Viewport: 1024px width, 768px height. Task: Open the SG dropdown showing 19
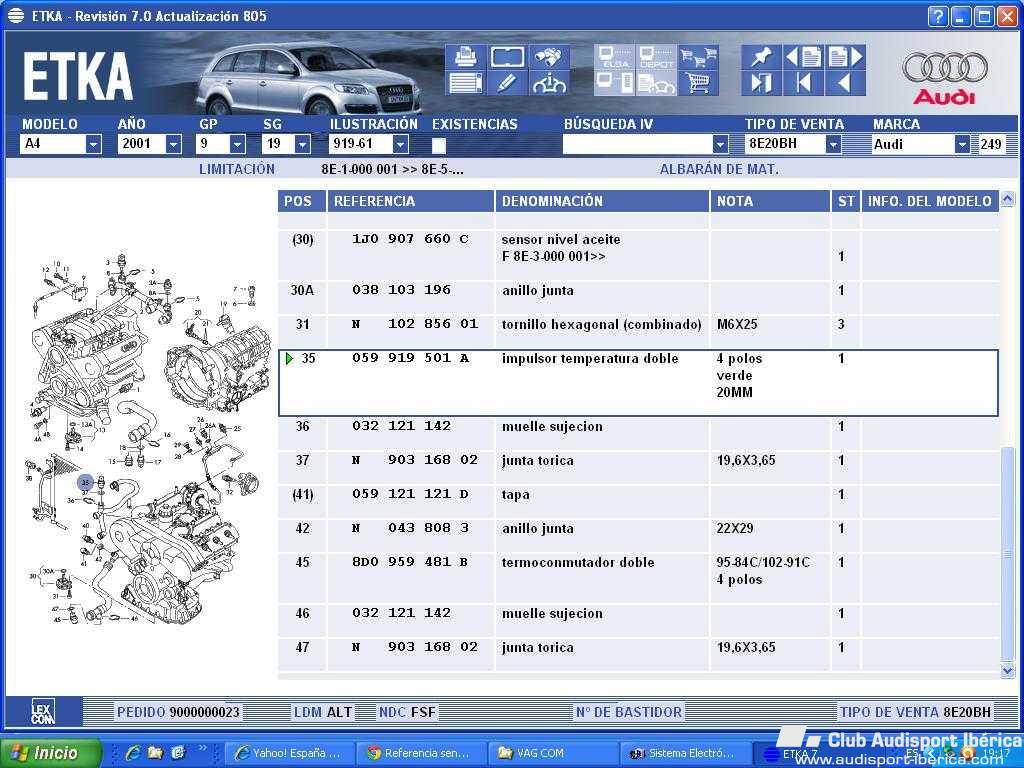point(302,144)
